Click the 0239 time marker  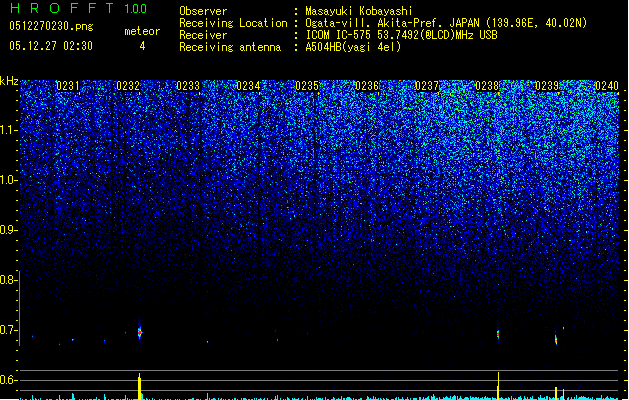point(547,86)
